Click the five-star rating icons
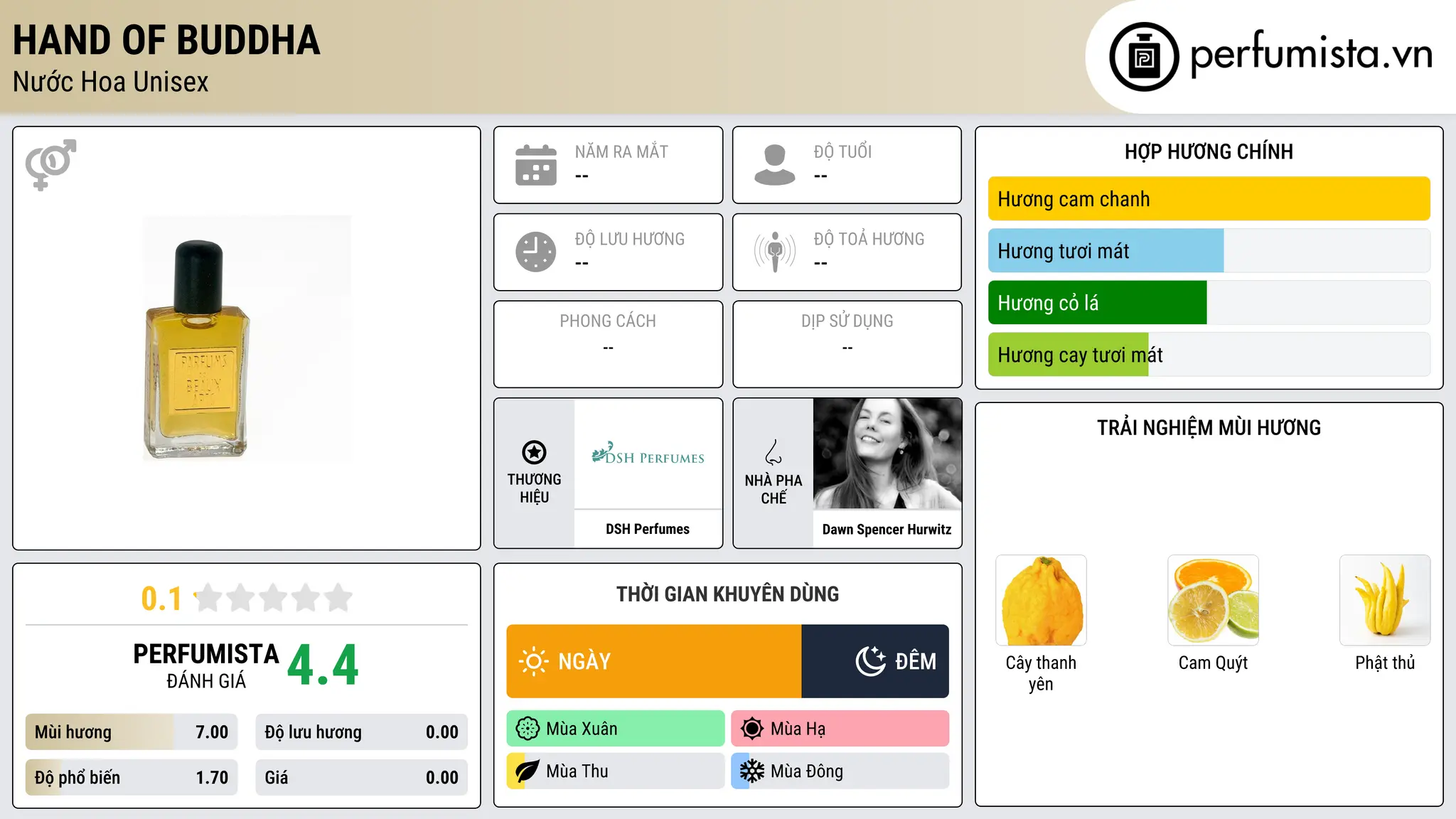The image size is (1456, 819). point(273,598)
